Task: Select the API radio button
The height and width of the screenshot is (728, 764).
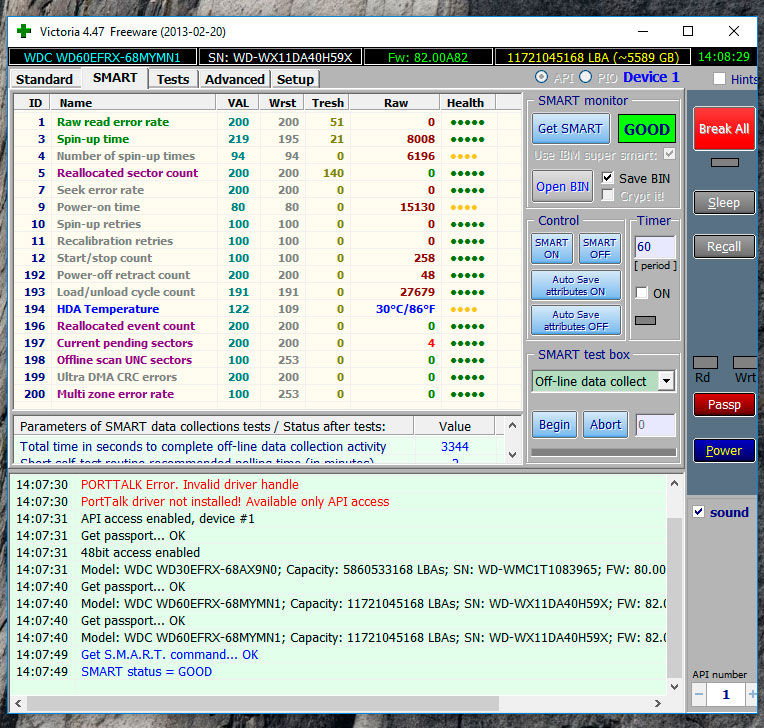Action: point(541,77)
